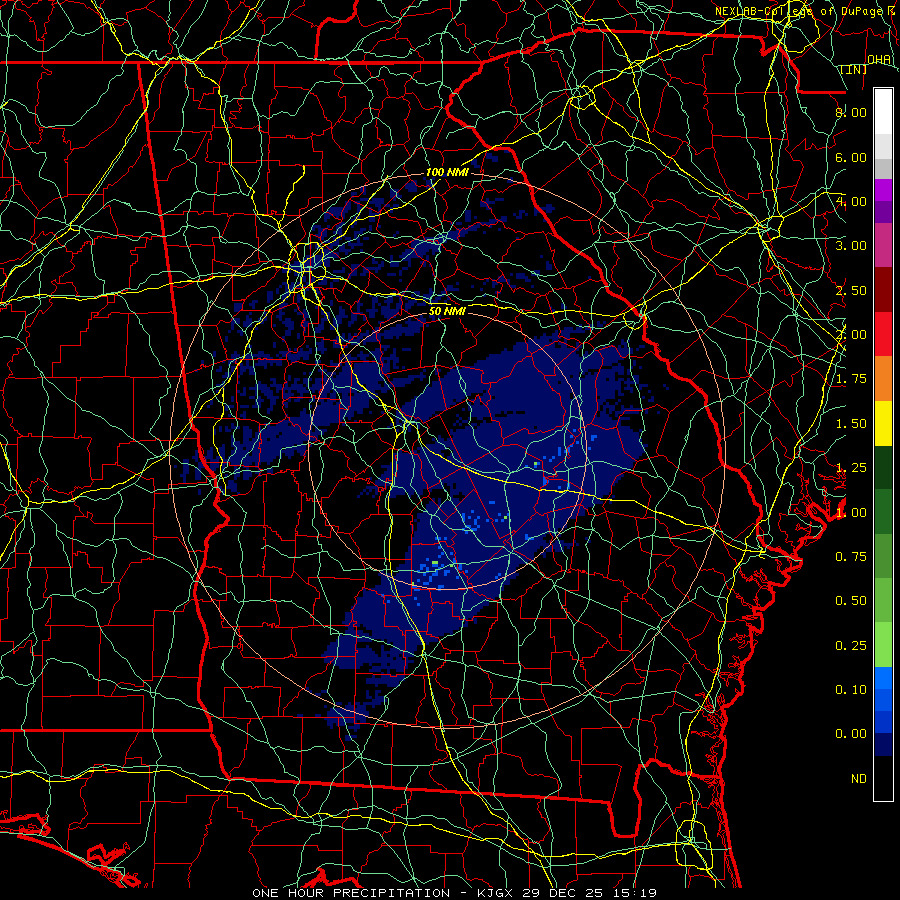The height and width of the screenshot is (900, 900).
Task: Choose the orange legend color block
Action: coord(883,378)
